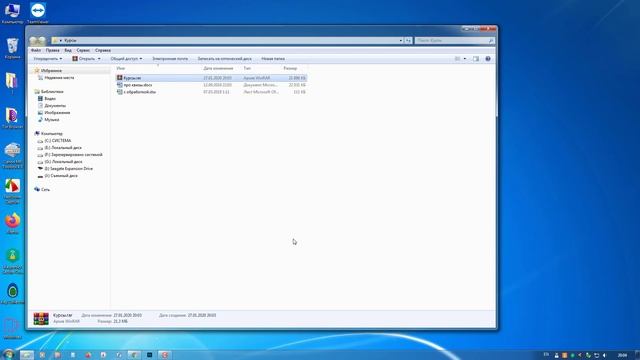Open the Windows Start menu orb

coord(8,355)
